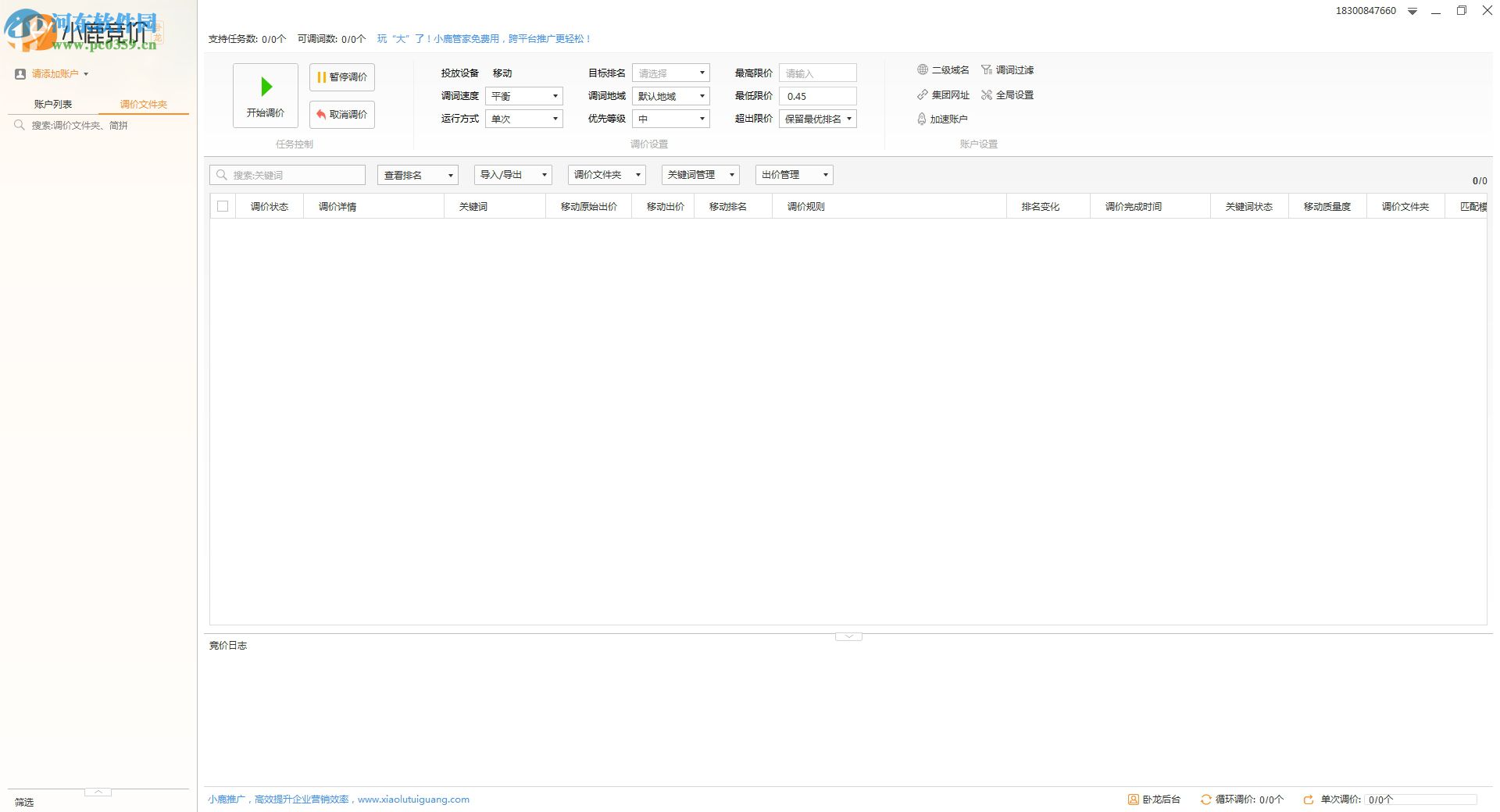This screenshot has height=812, width=1500.
Task: Sort by the 调价文件夹 column header
Action: [1405, 207]
